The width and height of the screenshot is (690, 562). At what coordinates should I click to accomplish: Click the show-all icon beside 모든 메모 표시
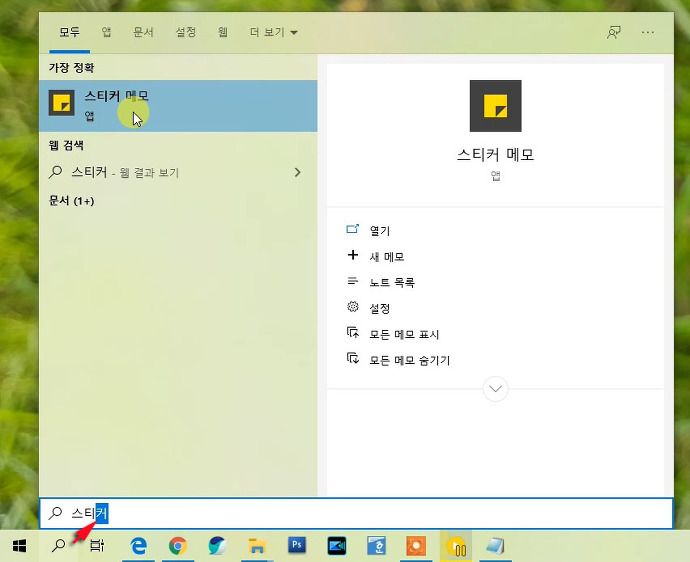[x=352, y=332]
